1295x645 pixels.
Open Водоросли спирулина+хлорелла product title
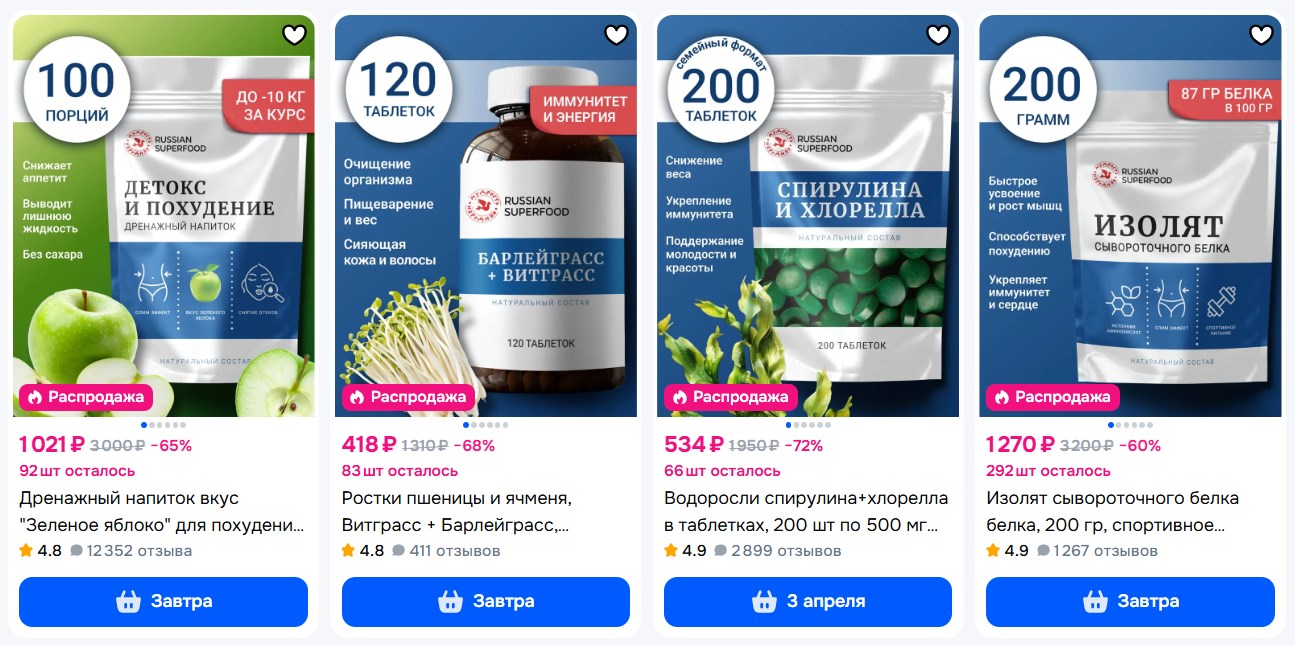click(x=806, y=511)
